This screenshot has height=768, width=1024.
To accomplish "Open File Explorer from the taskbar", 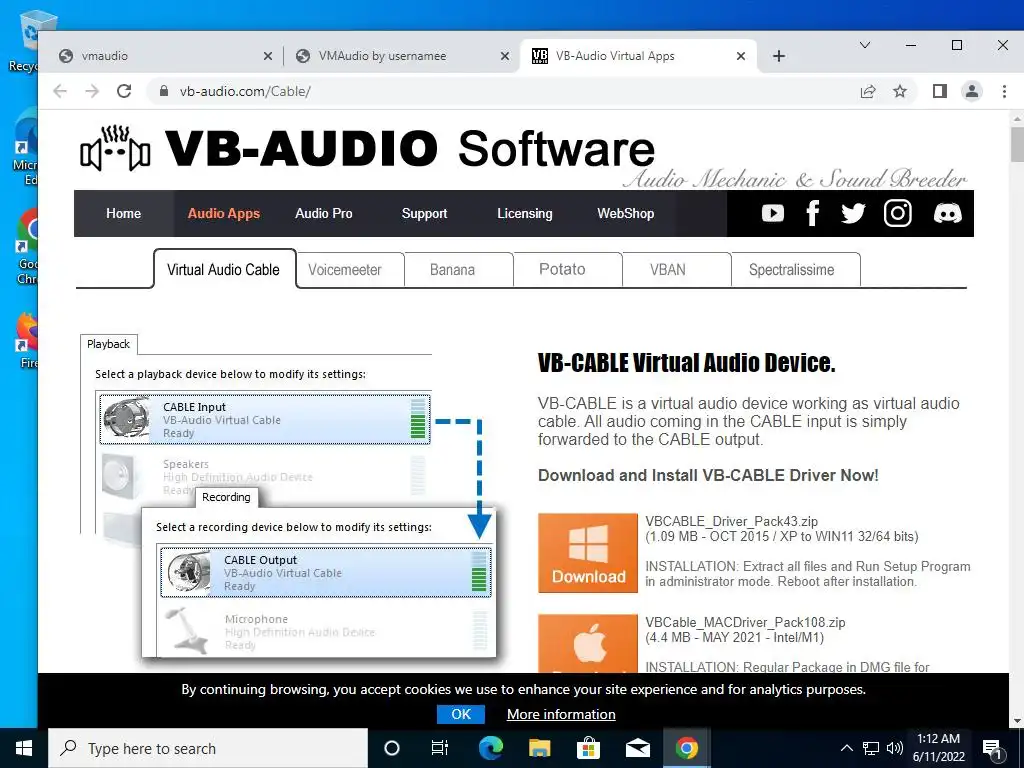I will click(x=539, y=748).
